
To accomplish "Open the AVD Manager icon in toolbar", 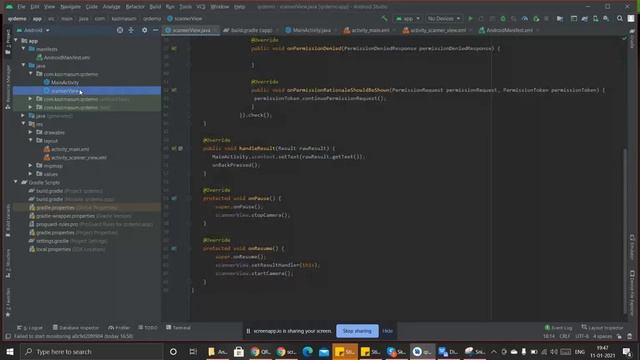I will (595, 19).
